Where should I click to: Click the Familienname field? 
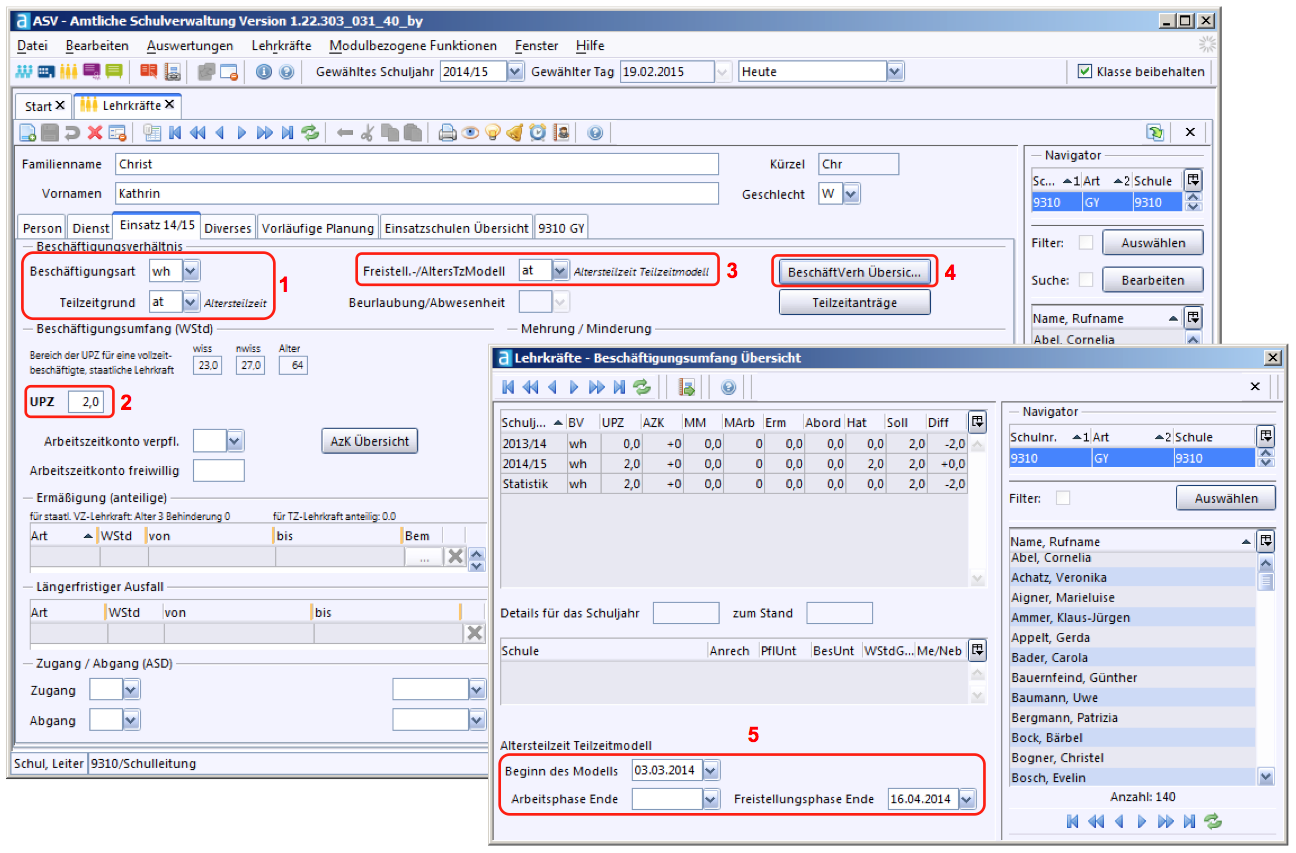tap(416, 164)
